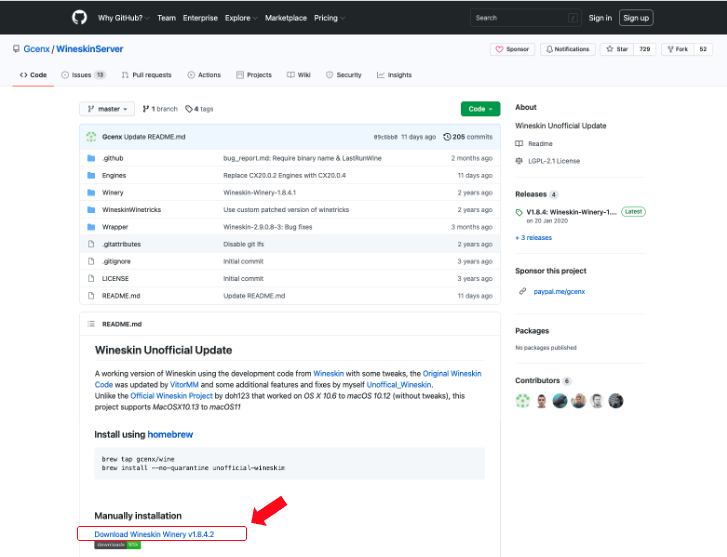View the 729 stargazers count

644,49
